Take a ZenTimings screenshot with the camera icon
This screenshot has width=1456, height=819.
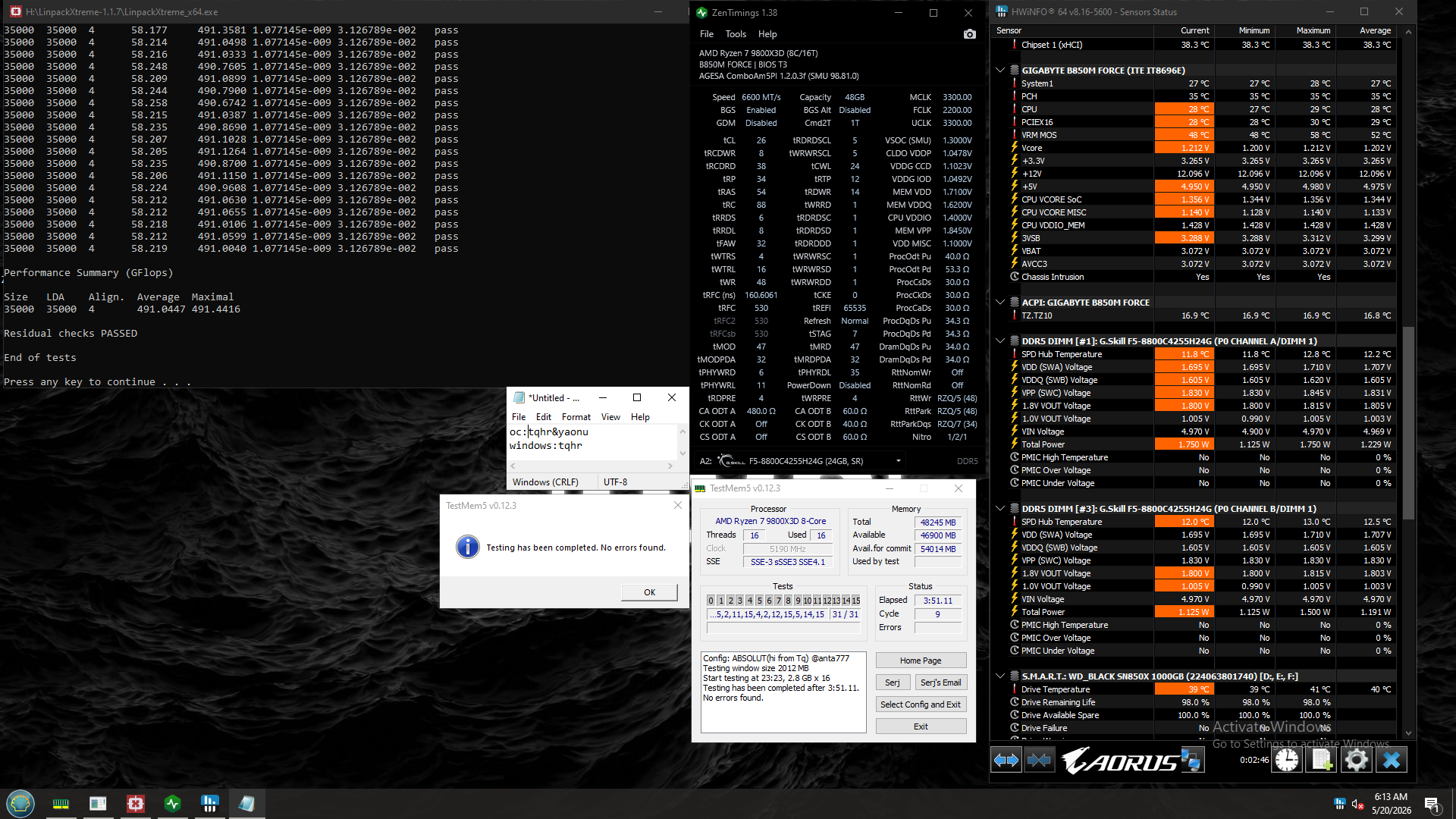[x=969, y=34]
